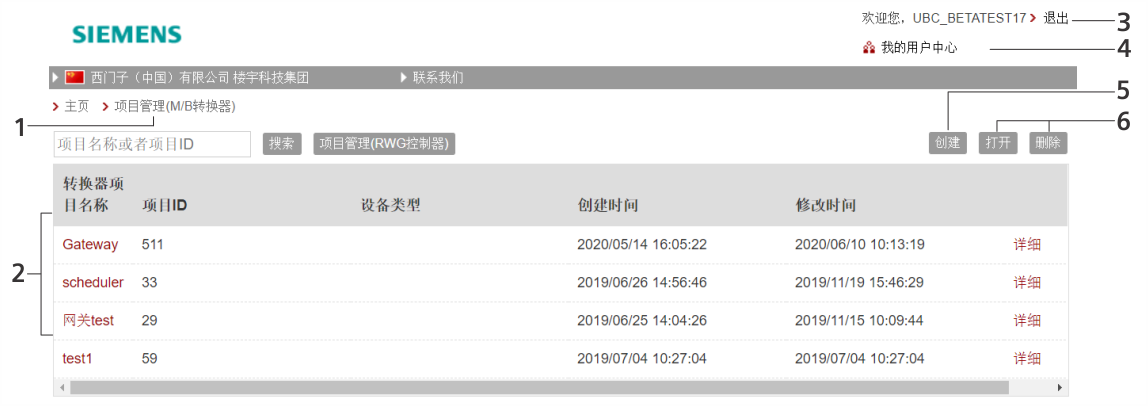Click the 搜索 button

click(x=282, y=143)
